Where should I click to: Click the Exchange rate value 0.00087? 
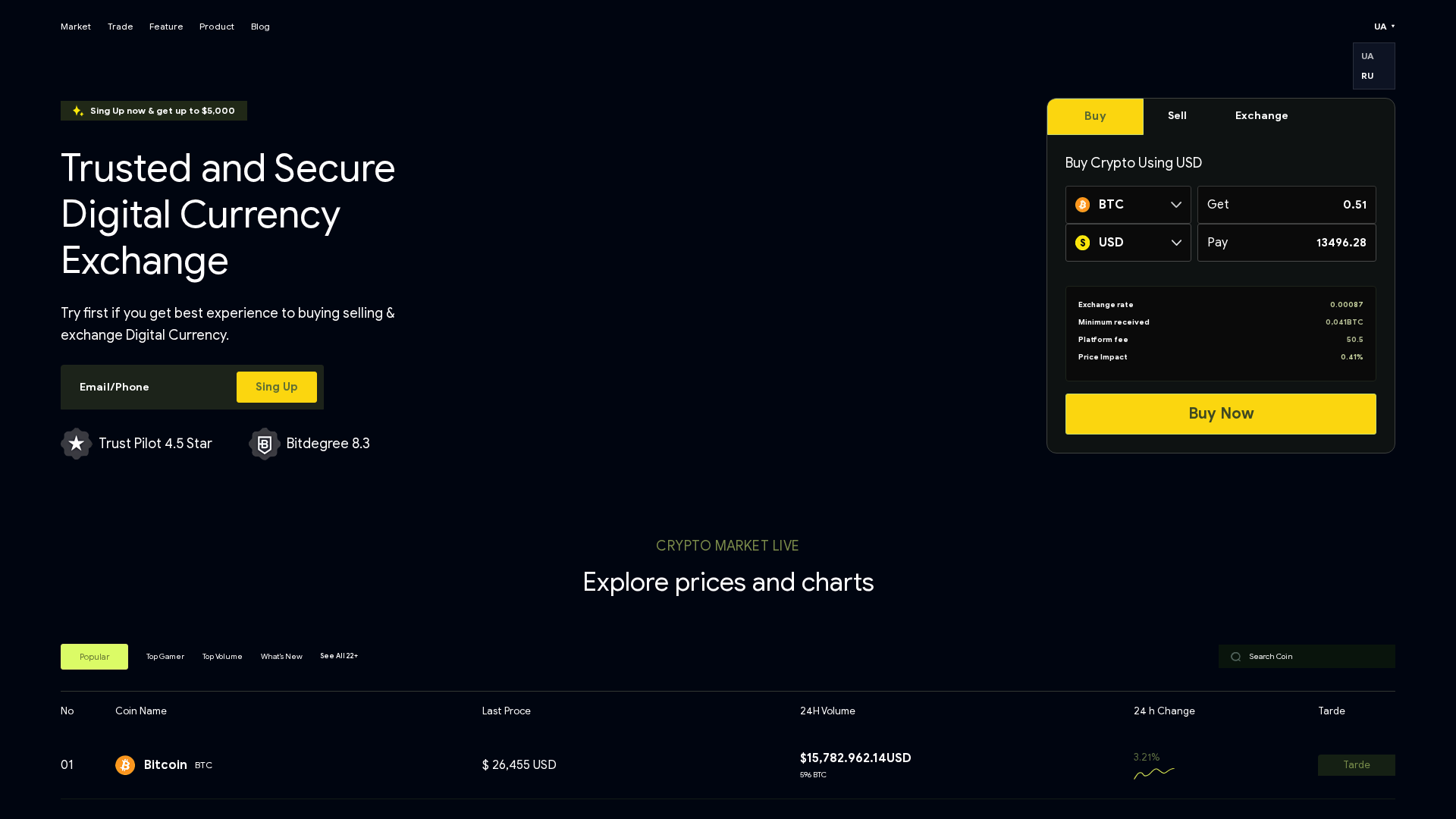click(x=1347, y=305)
